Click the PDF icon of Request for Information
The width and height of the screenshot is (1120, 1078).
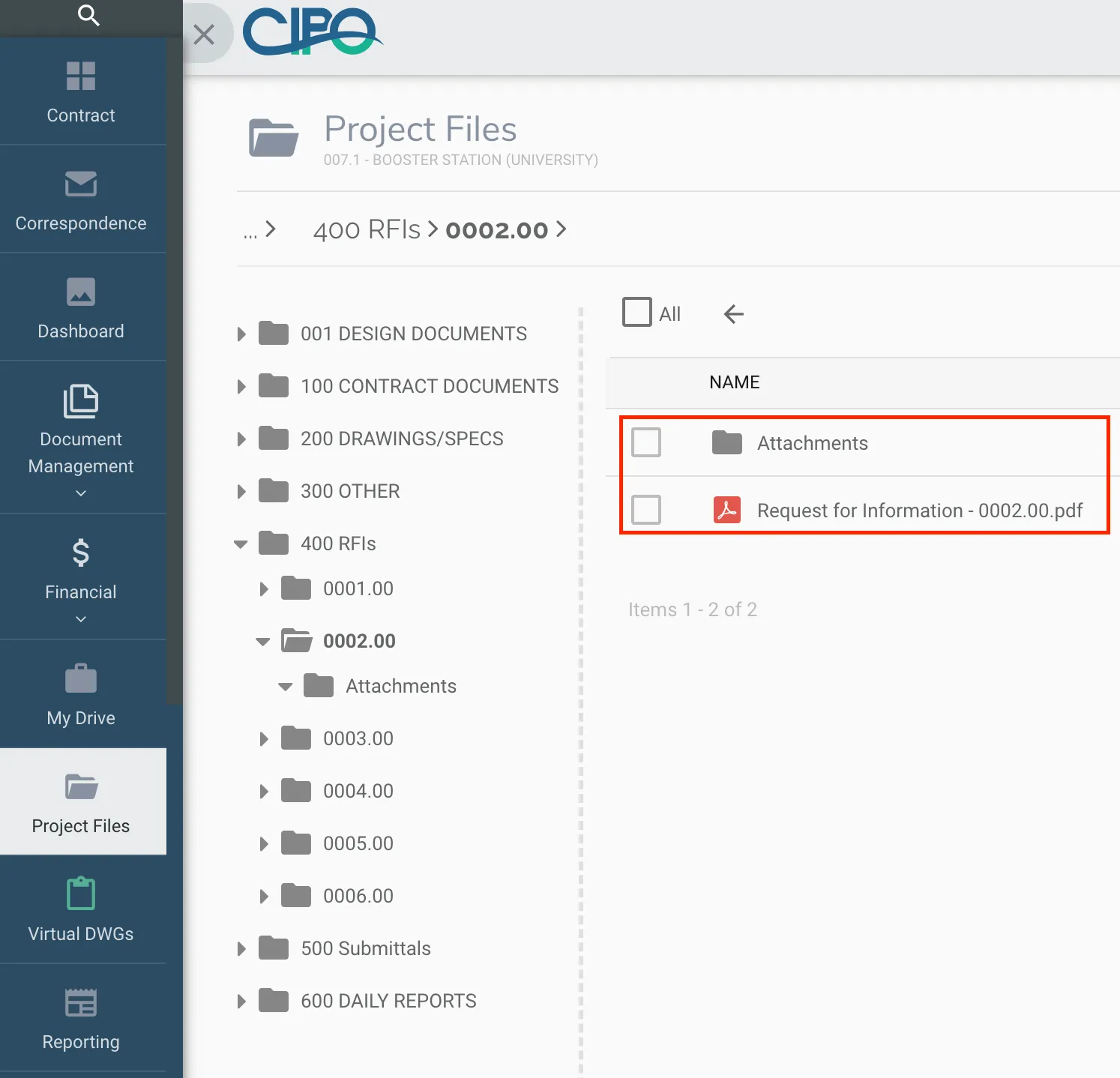[x=727, y=510]
